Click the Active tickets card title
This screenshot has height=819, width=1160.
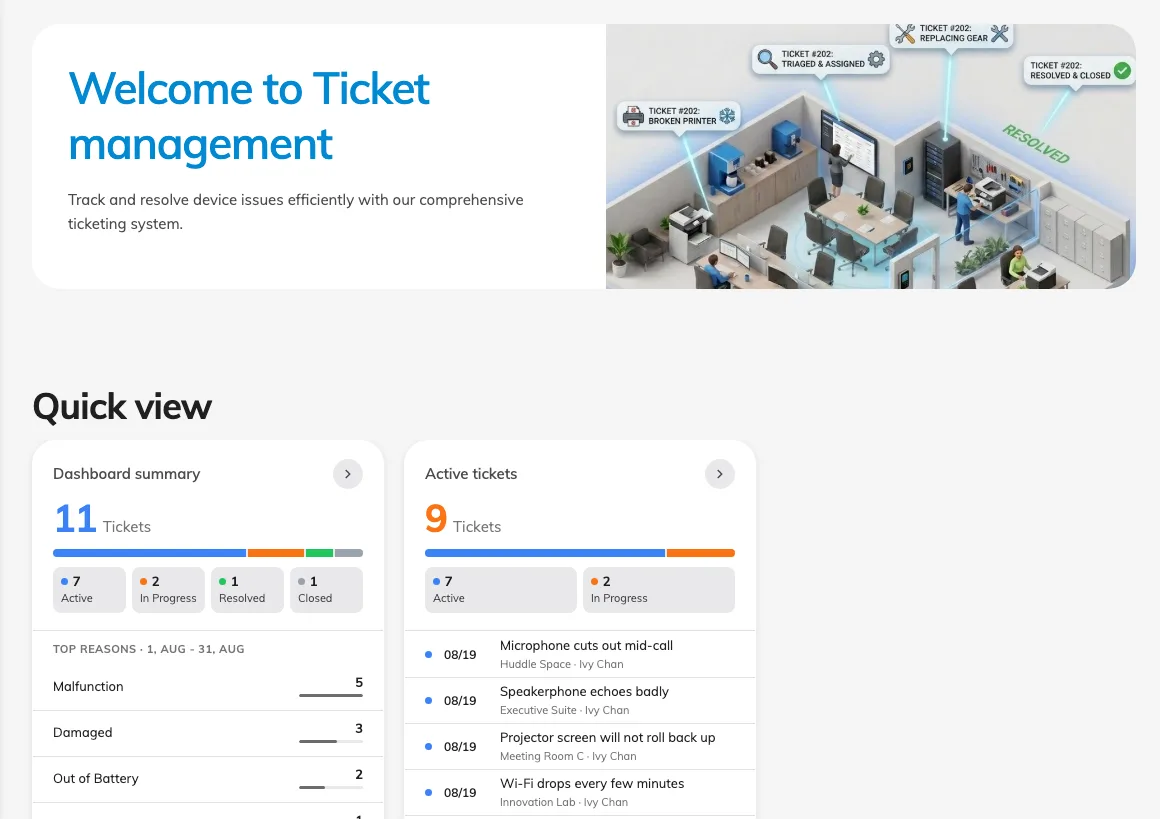pos(471,474)
